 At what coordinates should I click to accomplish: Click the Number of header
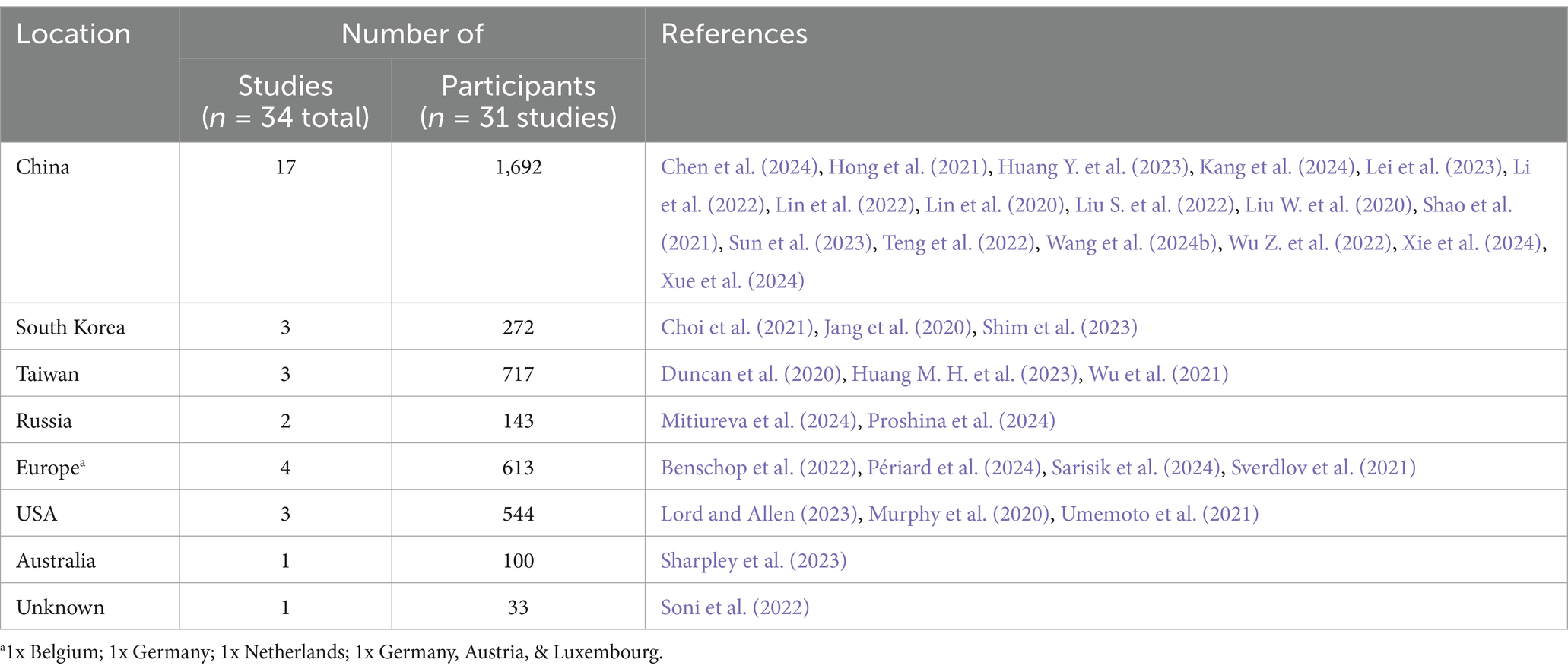point(412,33)
